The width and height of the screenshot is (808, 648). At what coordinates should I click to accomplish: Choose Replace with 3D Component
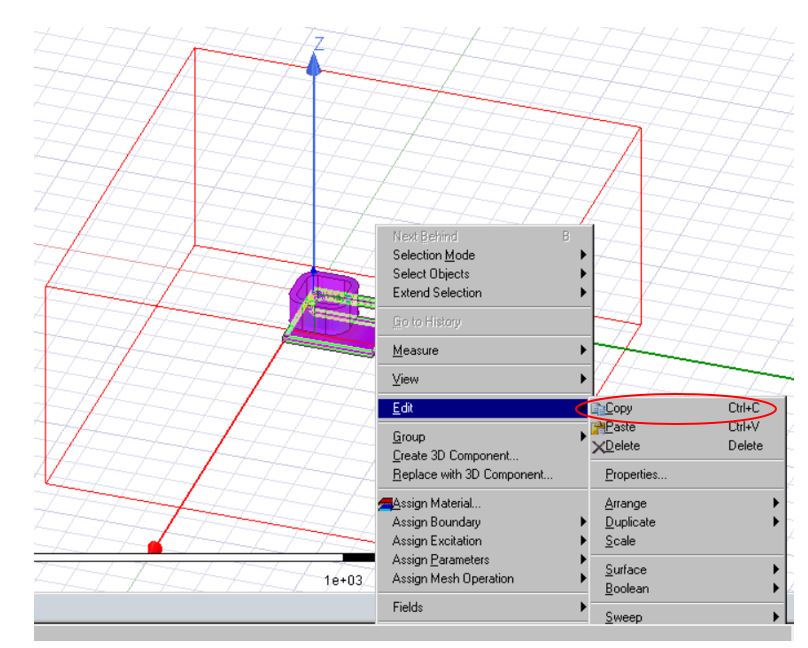tap(483, 475)
